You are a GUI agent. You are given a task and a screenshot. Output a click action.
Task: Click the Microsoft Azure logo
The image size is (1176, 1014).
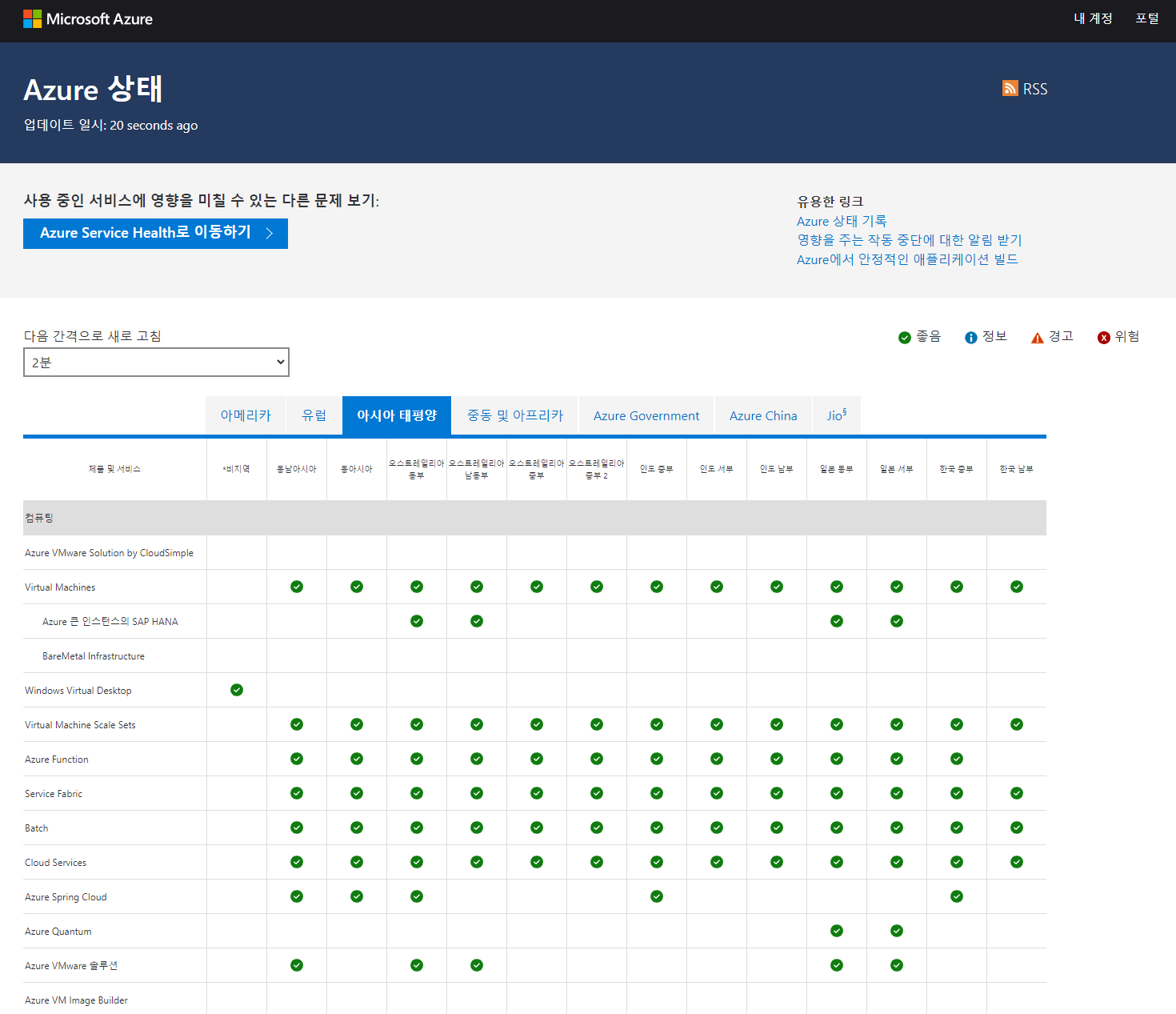point(88,19)
